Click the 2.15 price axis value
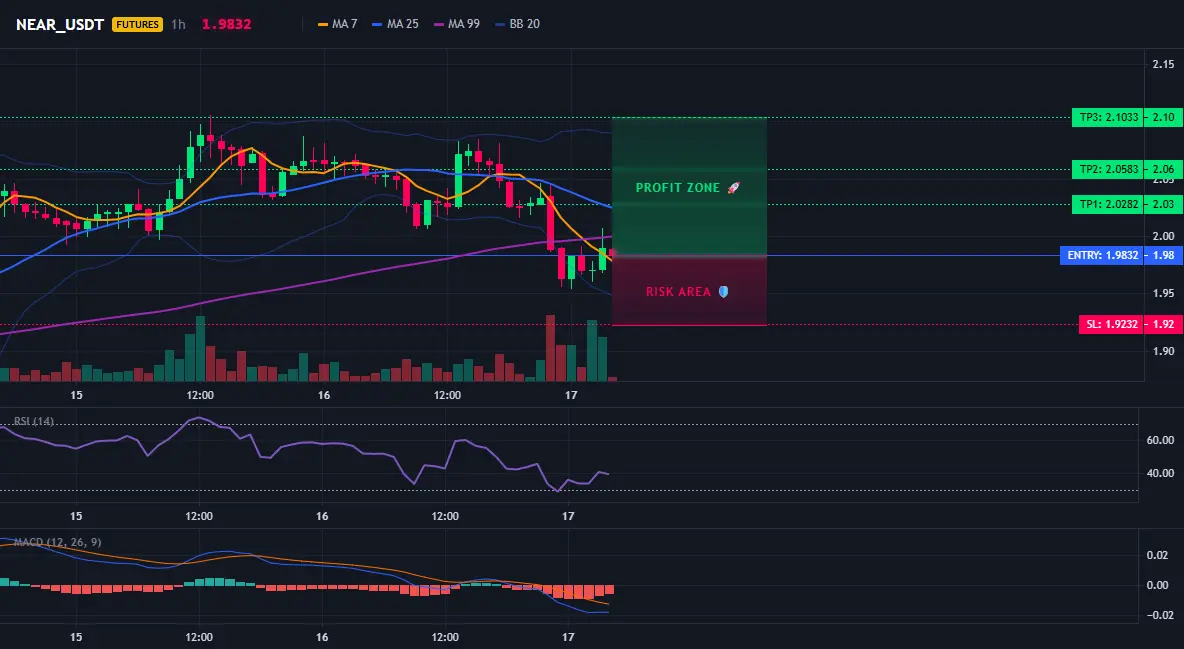The height and width of the screenshot is (649, 1184). pyautogui.click(x=1163, y=64)
